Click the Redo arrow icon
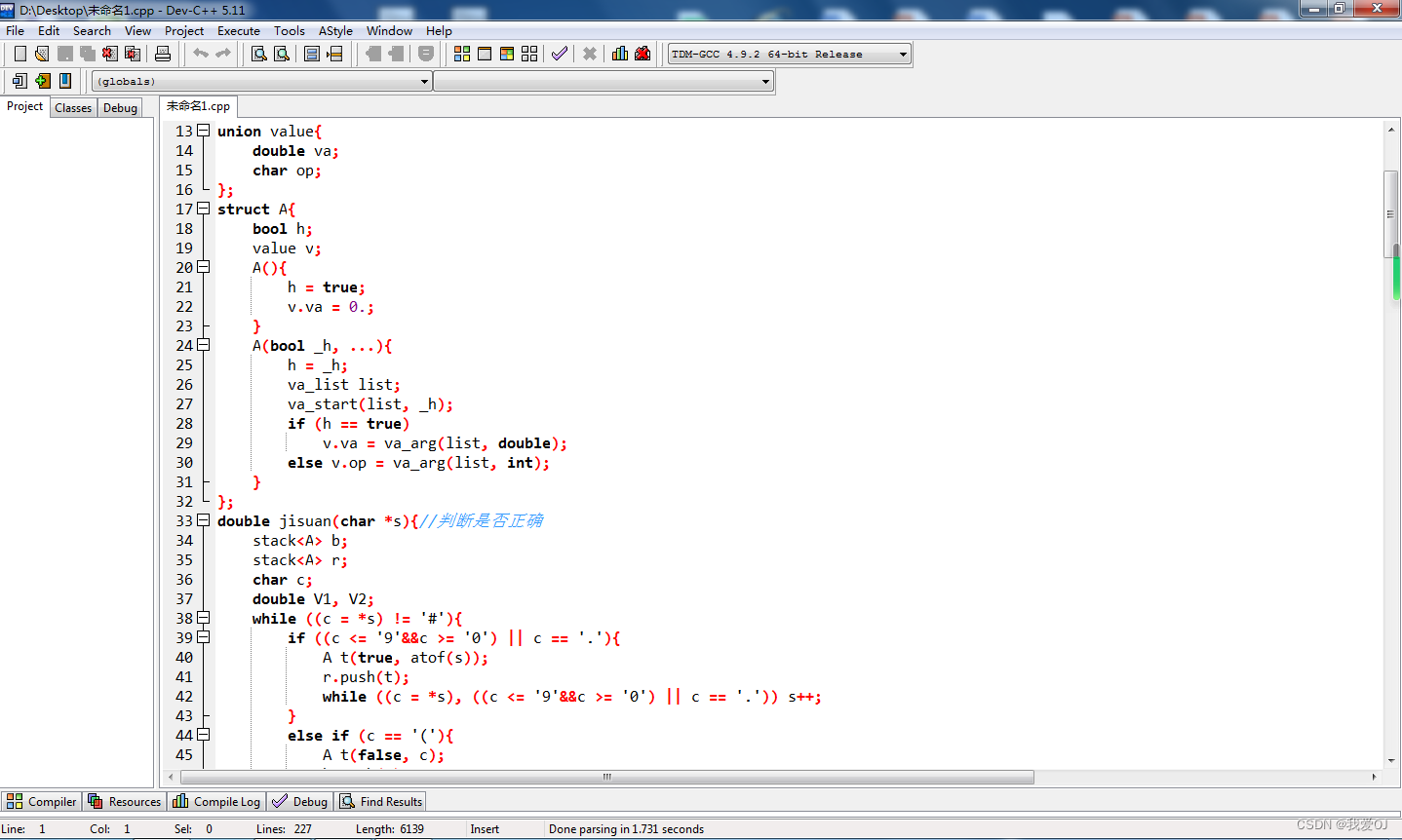The height and width of the screenshot is (840, 1402). [x=223, y=54]
